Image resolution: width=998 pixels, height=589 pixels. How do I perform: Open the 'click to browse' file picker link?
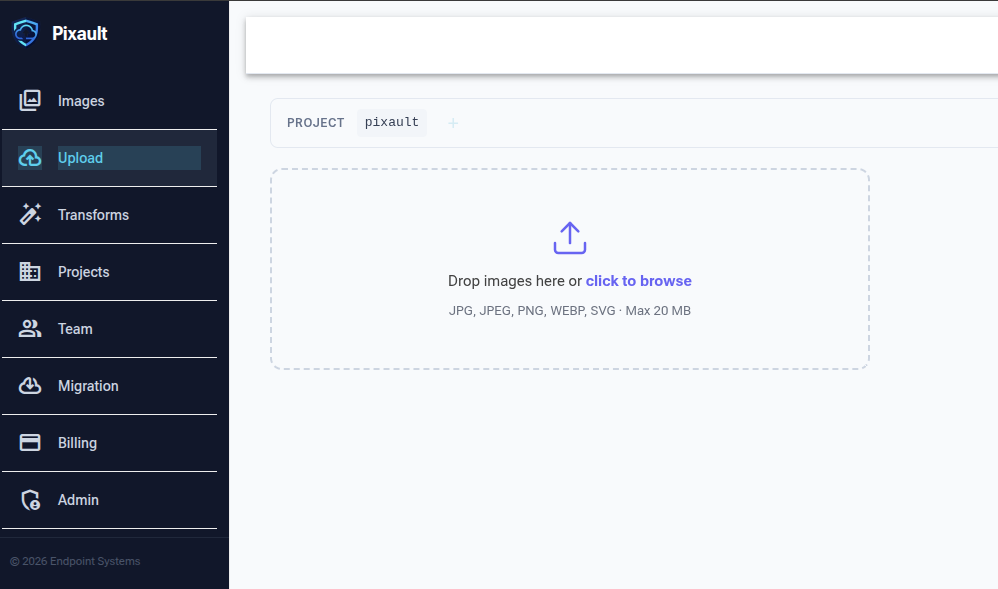(x=638, y=281)
